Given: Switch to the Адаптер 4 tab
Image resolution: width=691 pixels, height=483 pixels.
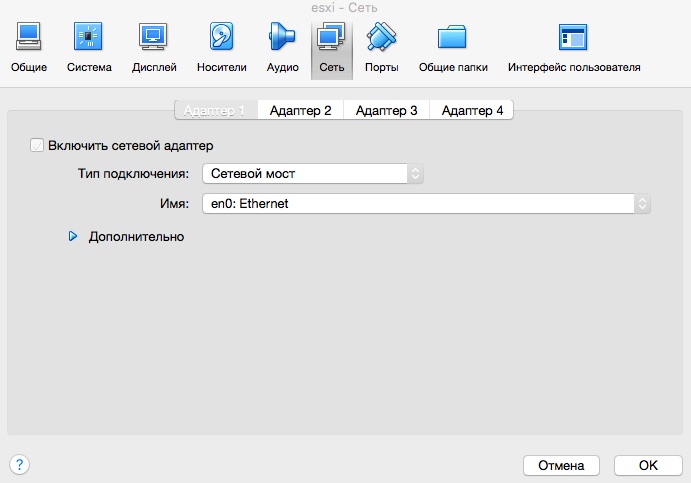Looking at the screenshot, I should point(472,111).
